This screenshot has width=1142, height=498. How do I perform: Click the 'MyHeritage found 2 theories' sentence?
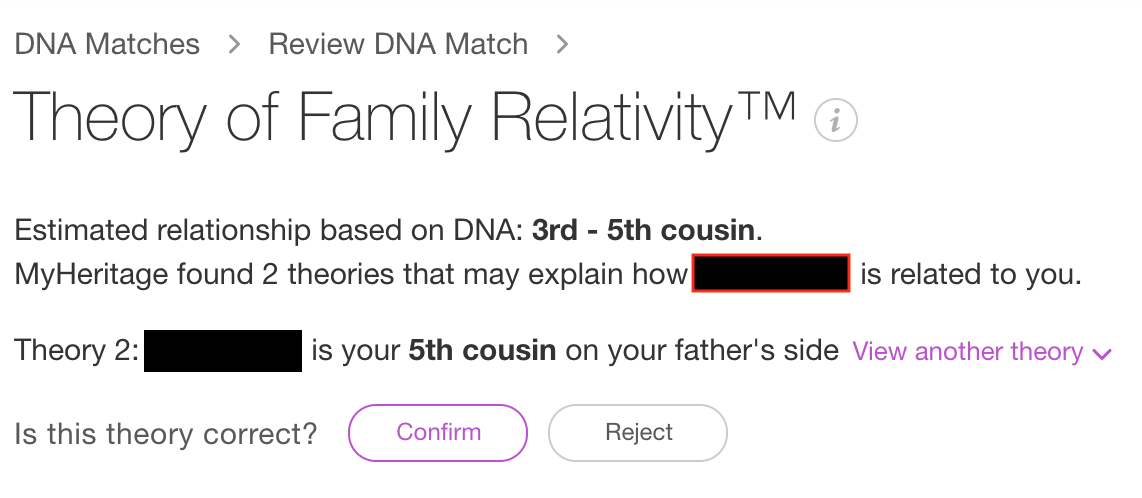point(350,274)
